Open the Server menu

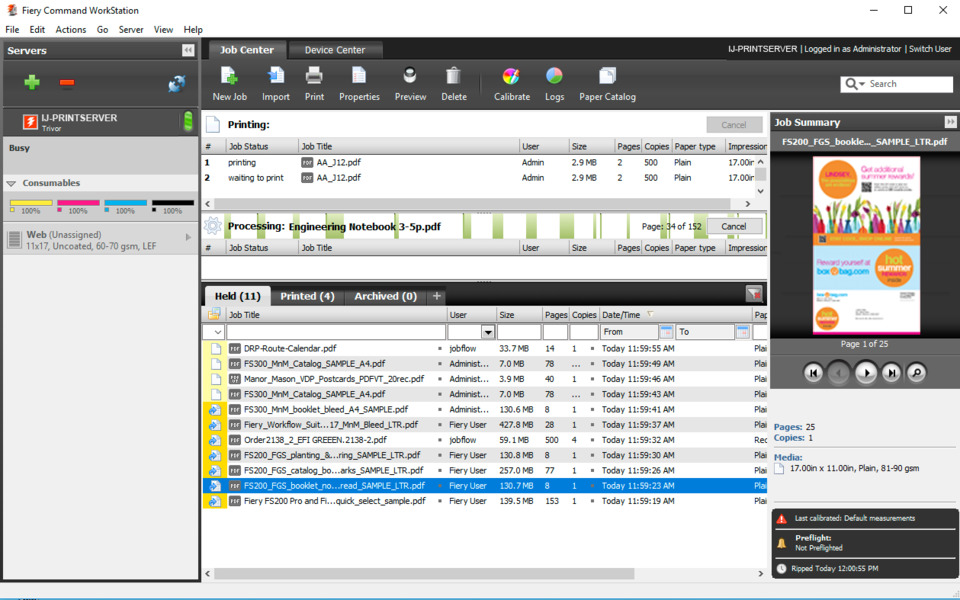pyautogui.click(x=131, y=29)
